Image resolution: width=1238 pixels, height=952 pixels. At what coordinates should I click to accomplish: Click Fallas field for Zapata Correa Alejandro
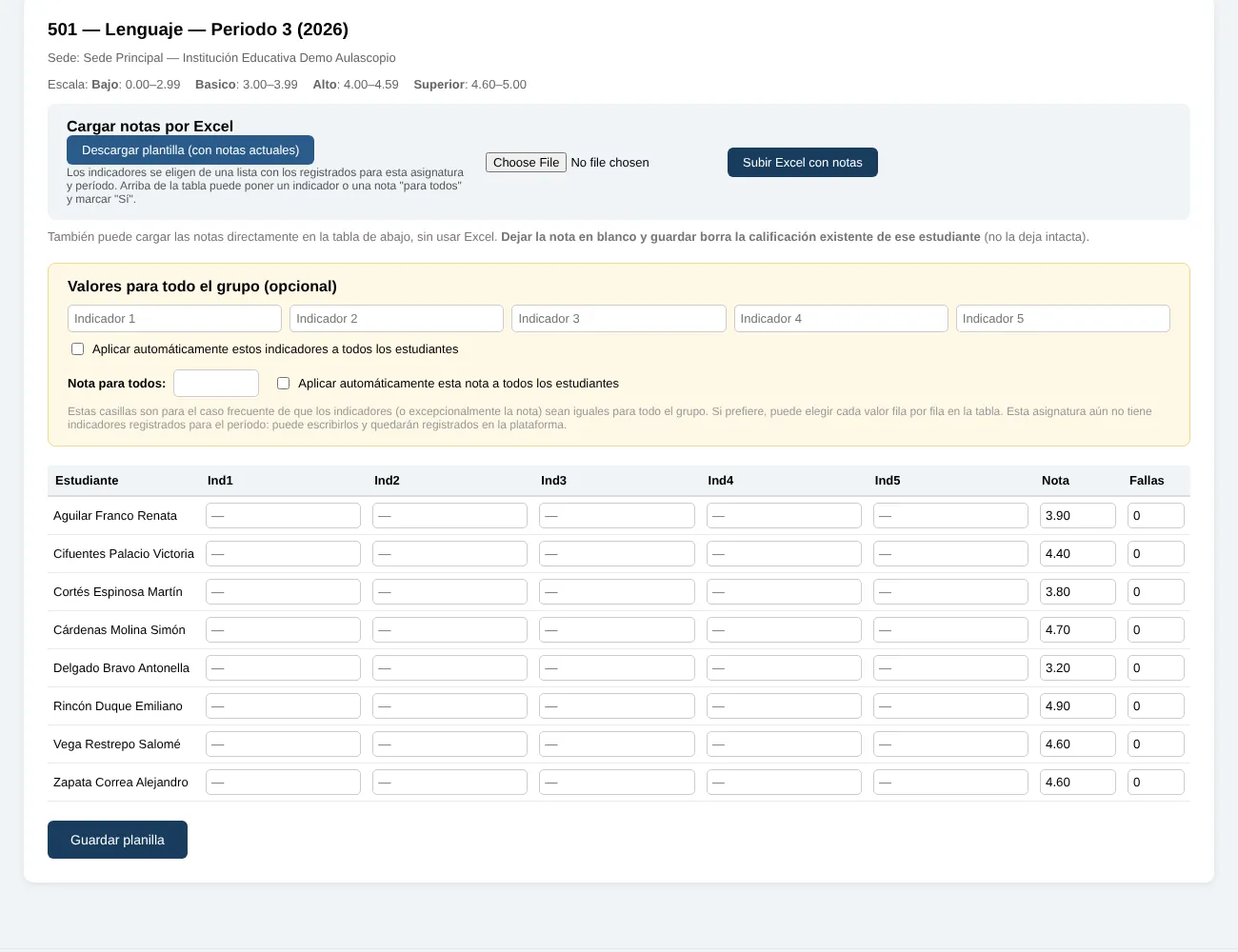pyautogui.click(x=1156, y=783)
